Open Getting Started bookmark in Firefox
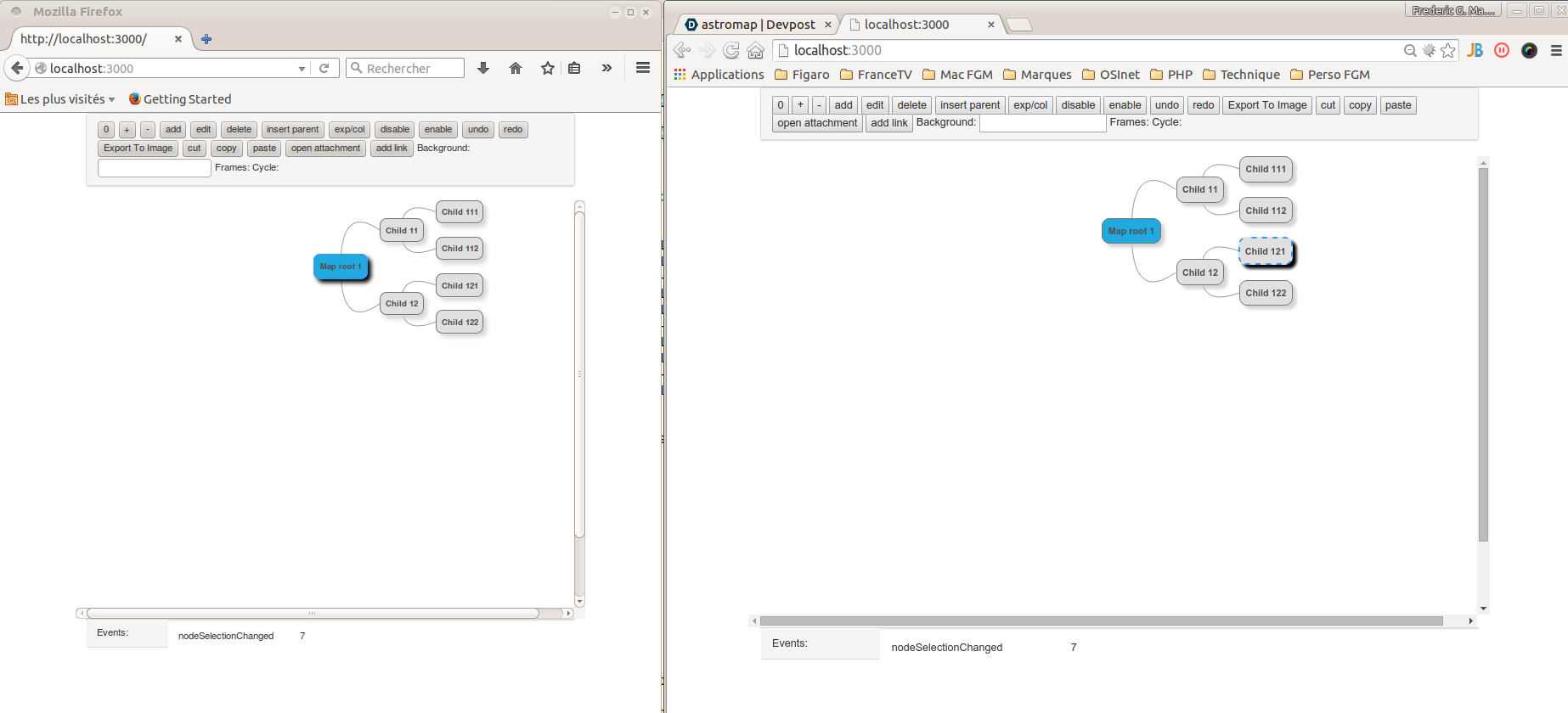 tap(180, 99)
